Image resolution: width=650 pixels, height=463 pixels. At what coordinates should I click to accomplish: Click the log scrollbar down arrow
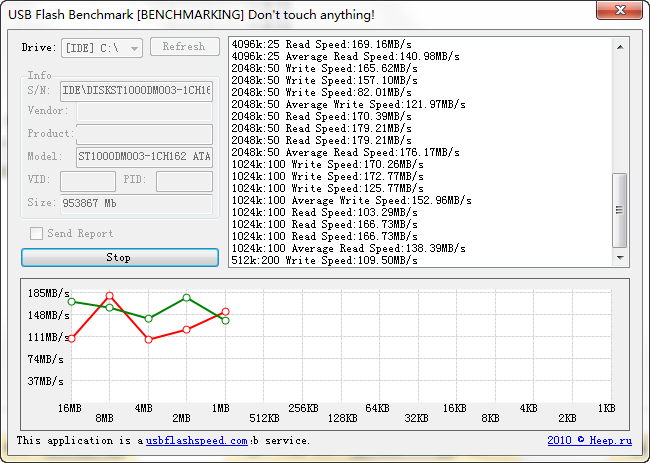point(620,258)
